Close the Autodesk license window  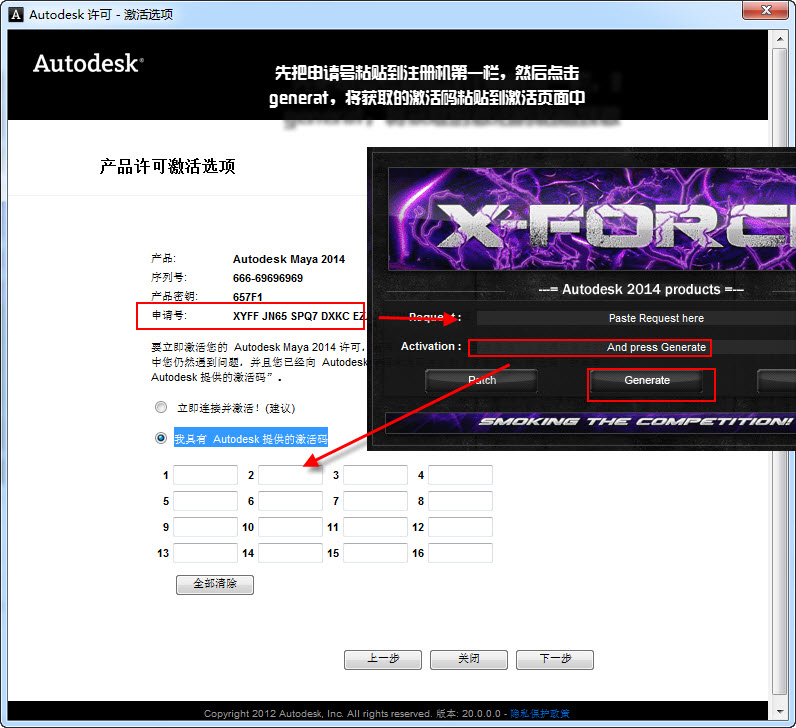pos(766,10)
